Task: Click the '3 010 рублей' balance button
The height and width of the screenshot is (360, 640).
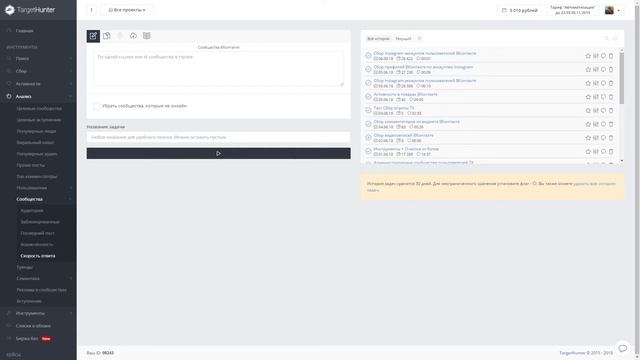Action: coord(520,10)
